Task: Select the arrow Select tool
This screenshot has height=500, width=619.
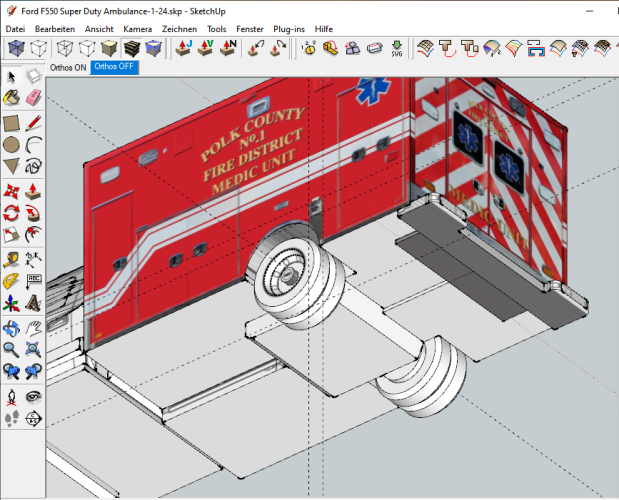Action: coord(11,77)
